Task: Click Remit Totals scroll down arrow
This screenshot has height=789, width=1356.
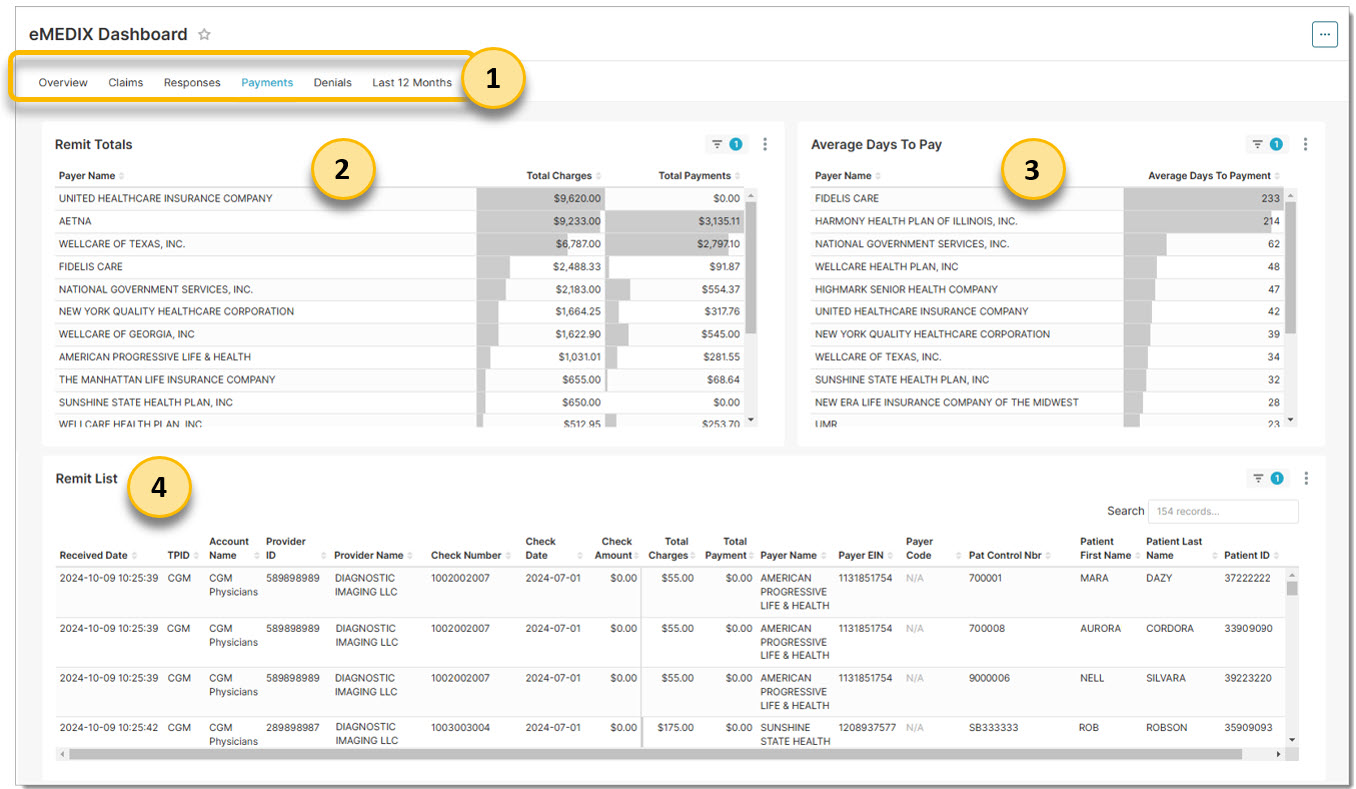Action: 751,420
